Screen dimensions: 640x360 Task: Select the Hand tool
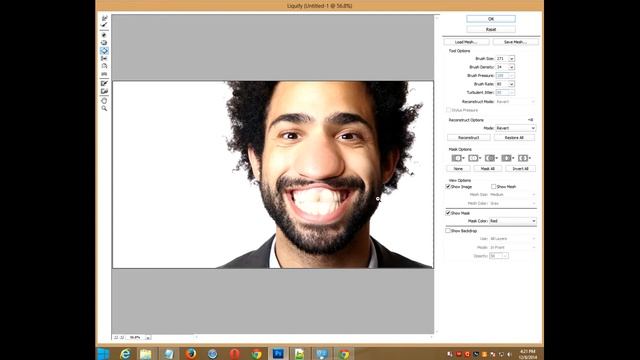point(104,100)
